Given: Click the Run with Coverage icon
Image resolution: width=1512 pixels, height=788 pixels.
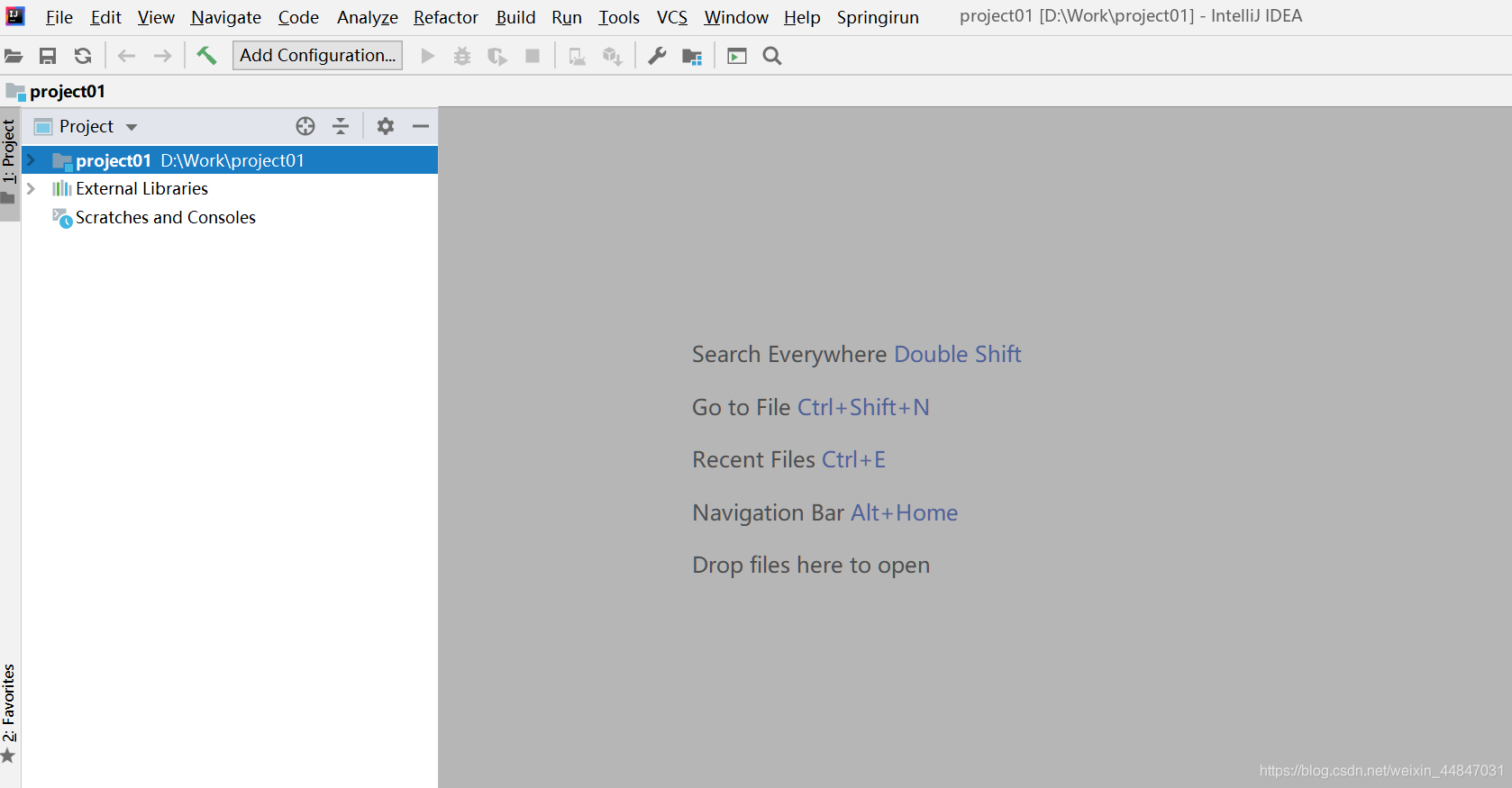Looking at the screenshot, I should (497, 56).
